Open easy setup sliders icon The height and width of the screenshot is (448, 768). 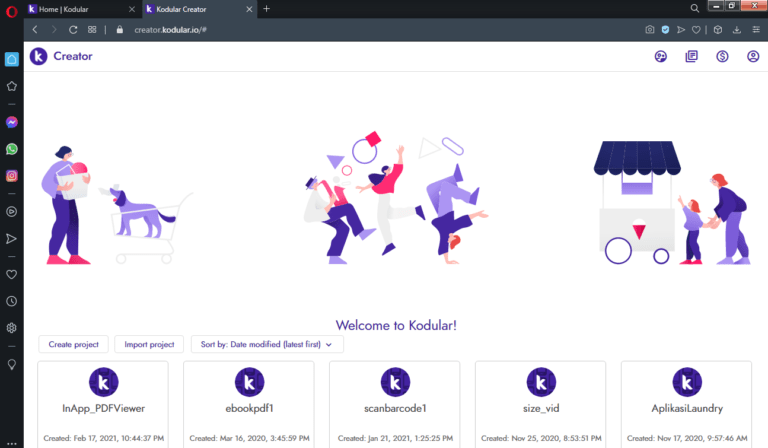(x=756, y=30)
